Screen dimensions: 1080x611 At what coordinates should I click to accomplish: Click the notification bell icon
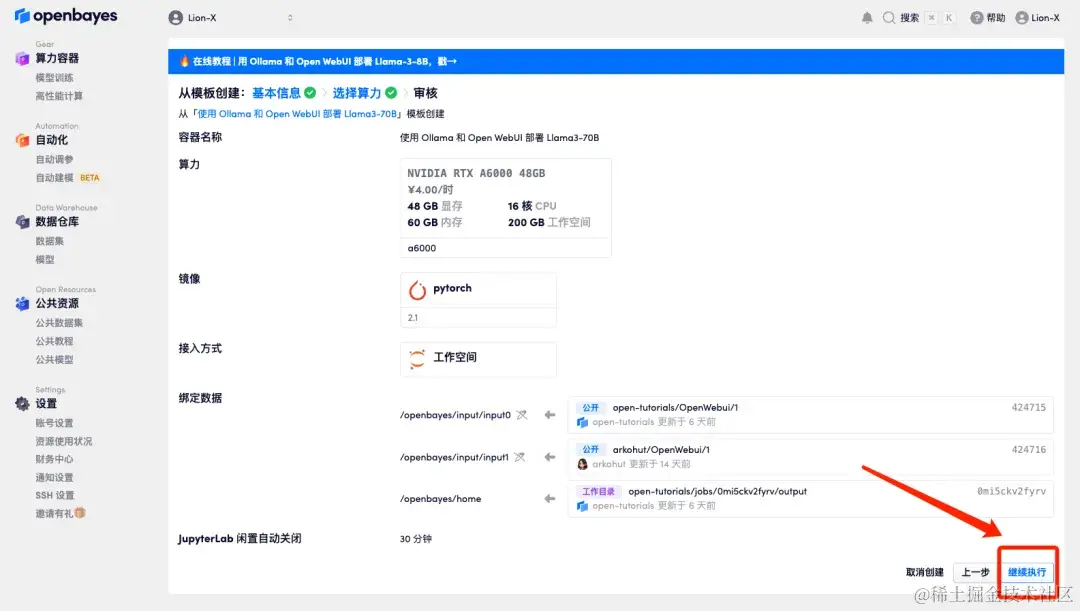[866, 16]
